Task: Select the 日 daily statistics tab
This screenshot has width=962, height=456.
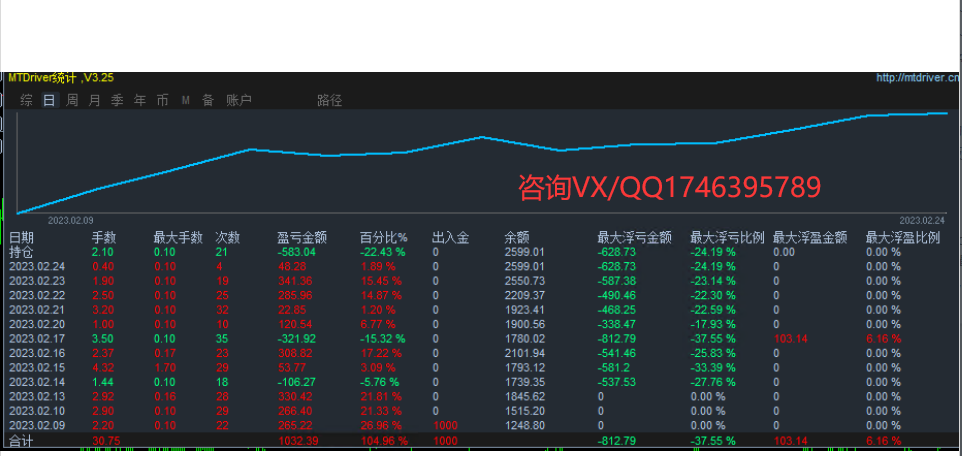Action: coord(49,101)
